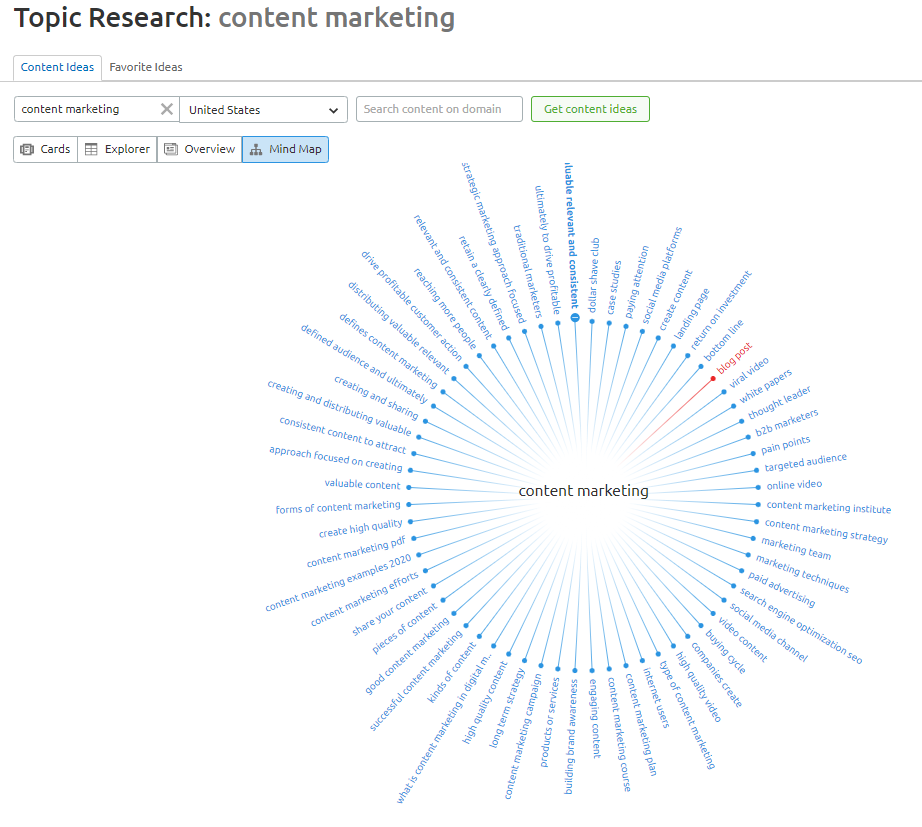Click the Explorer table icon
The width and height of the screenshot is (922, 827).
tap(91, 150)
